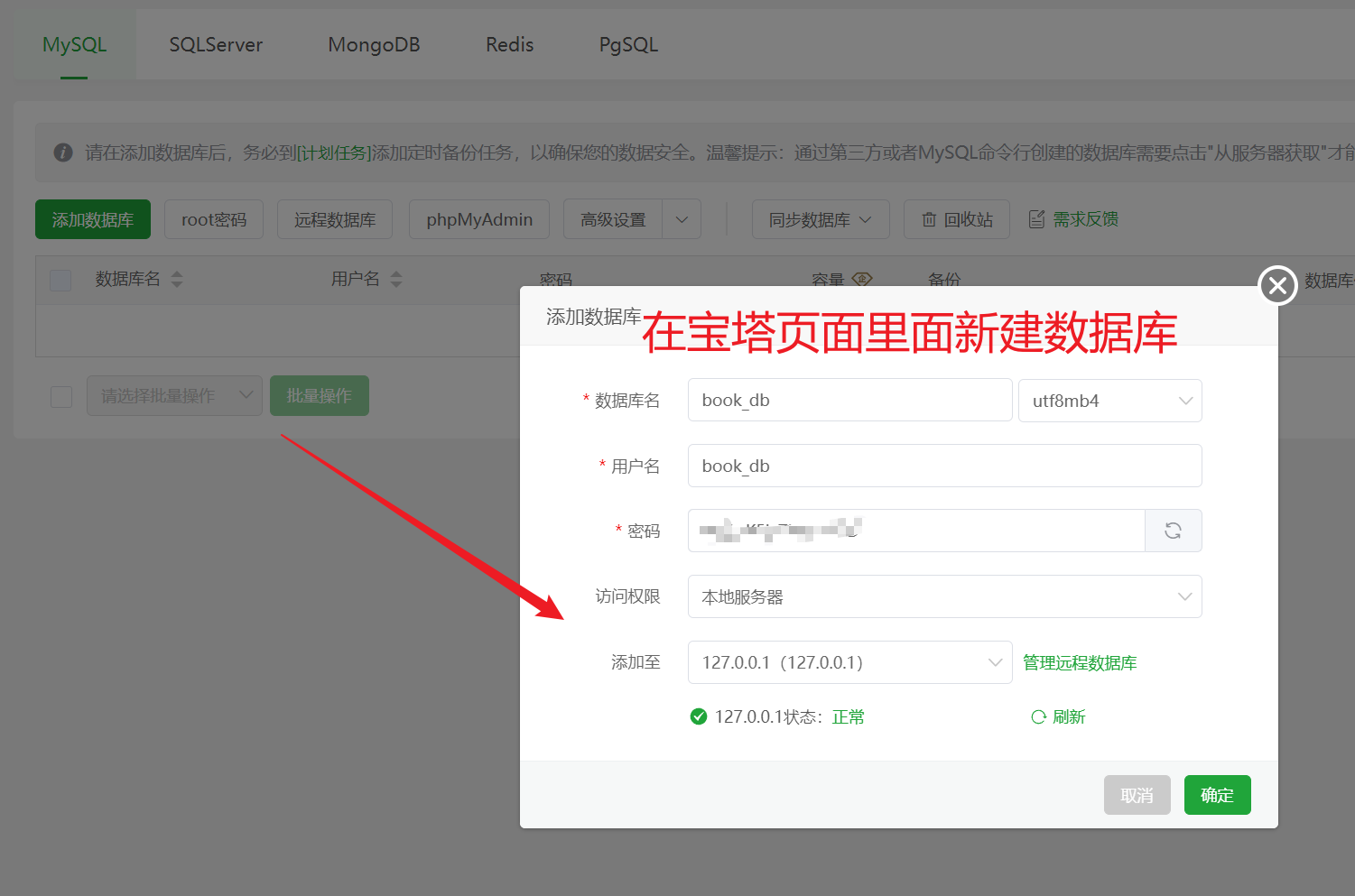Open the batch operation select box
This screenshot has width=1355, height=896.
(174, 395)
